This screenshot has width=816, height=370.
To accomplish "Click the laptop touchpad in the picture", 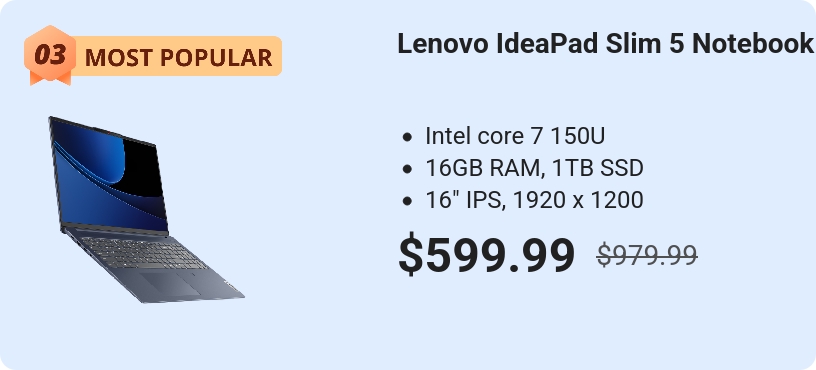I will tap(171, 284).
